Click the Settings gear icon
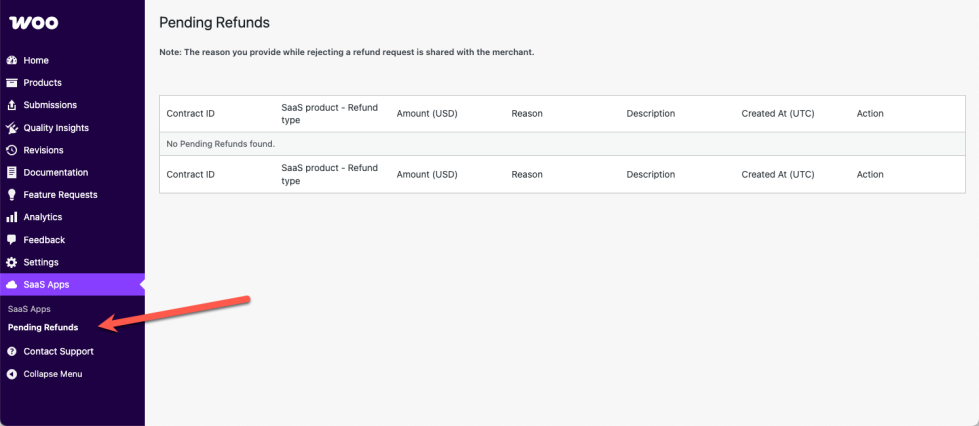 point(12,262)
